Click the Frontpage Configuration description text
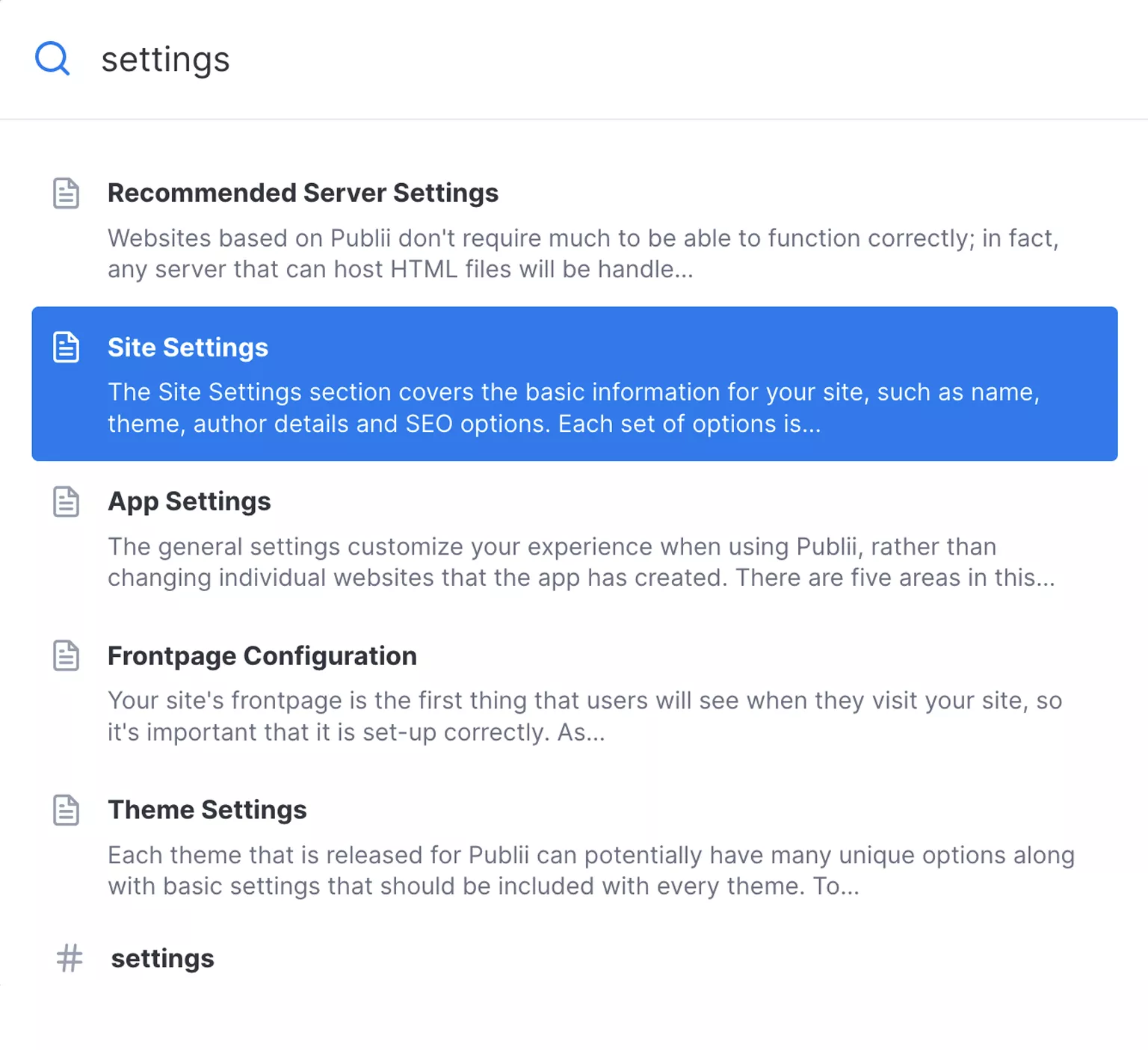 pos(584,716)
